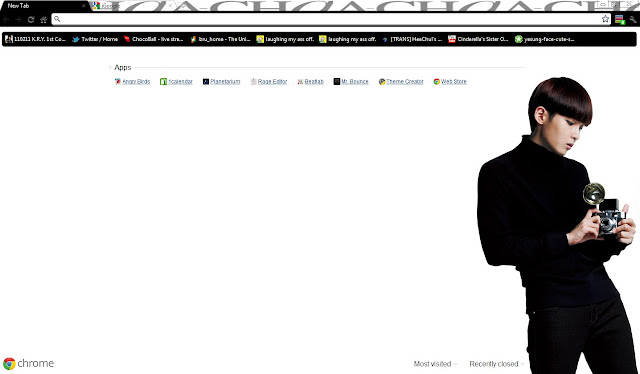Launch the !calendar app icon
The width and height of the screenshot is (640, 374).
[163, 82]
